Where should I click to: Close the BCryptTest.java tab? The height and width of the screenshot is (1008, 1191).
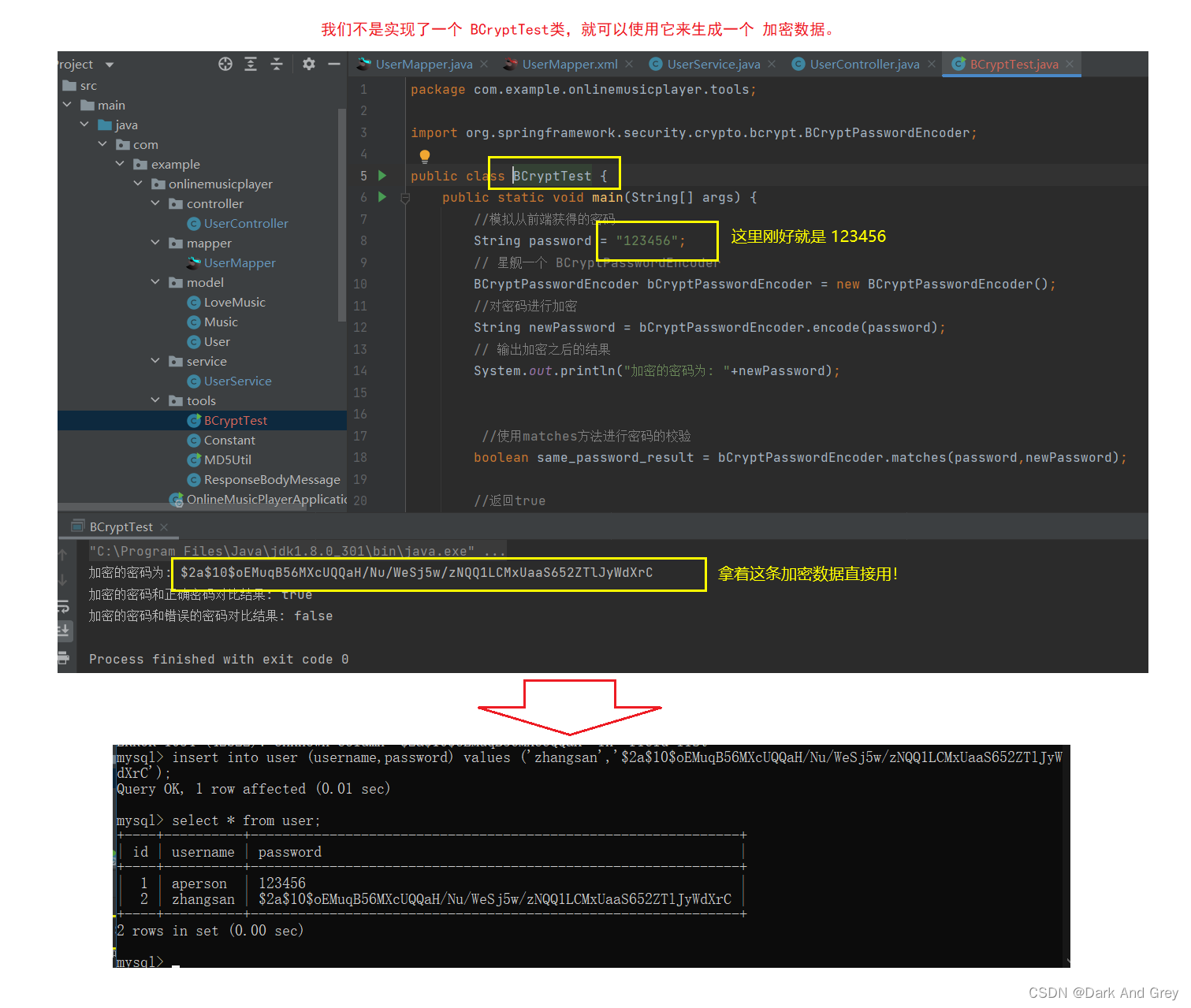[1070, 64]
